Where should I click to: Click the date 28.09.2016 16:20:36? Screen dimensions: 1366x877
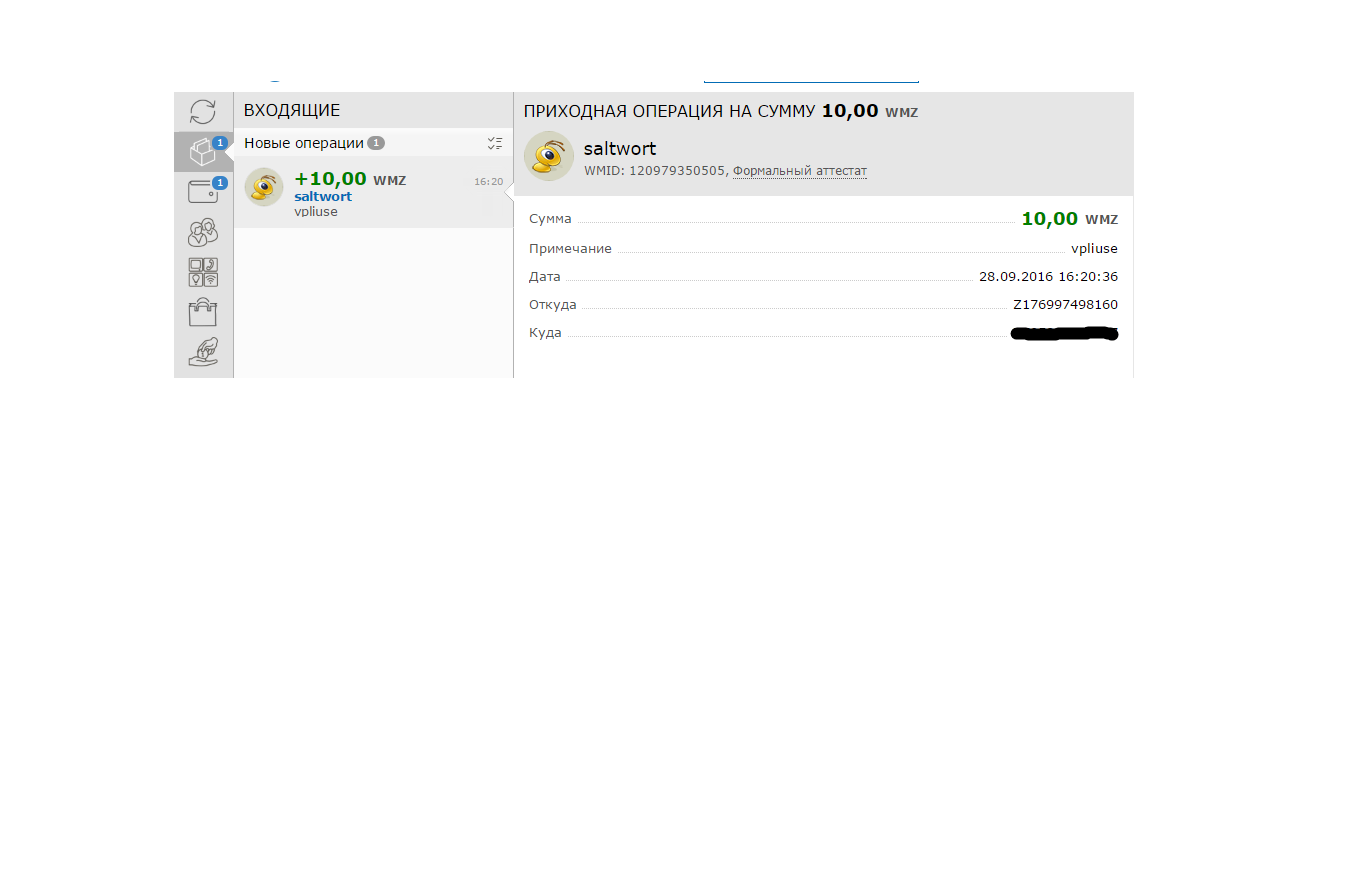point(1048,277)
